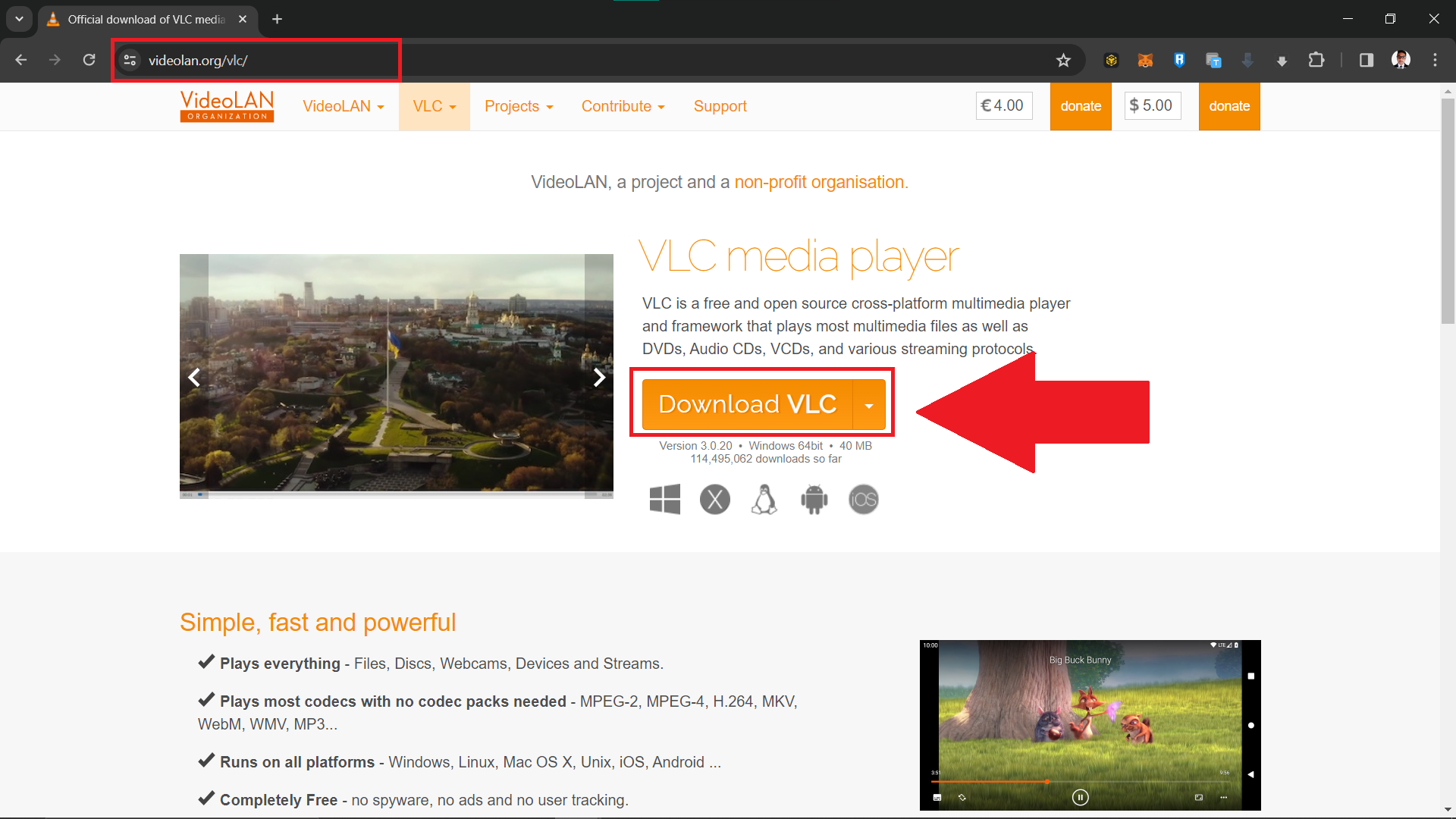The image size is (1456, 819).
Task: Click the '114,495,062 downloads so far' text
Action: click(766, 459)
